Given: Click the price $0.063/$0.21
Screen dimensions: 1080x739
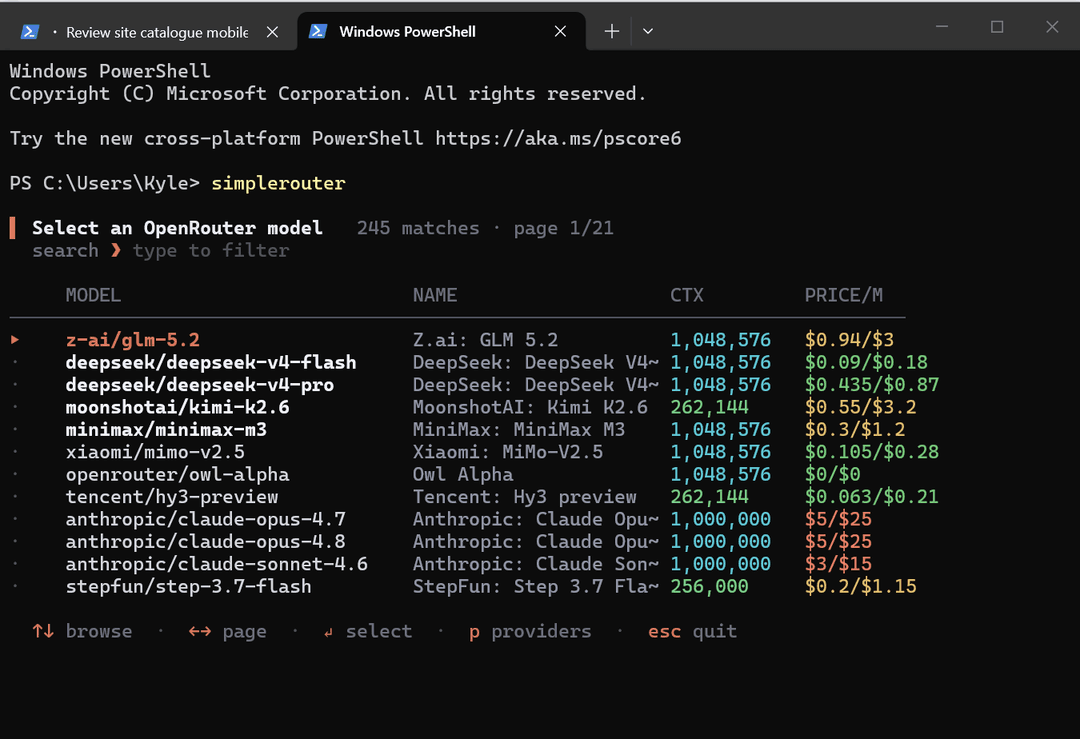Looking at the screenshot, I should click(x=872, y=497).
